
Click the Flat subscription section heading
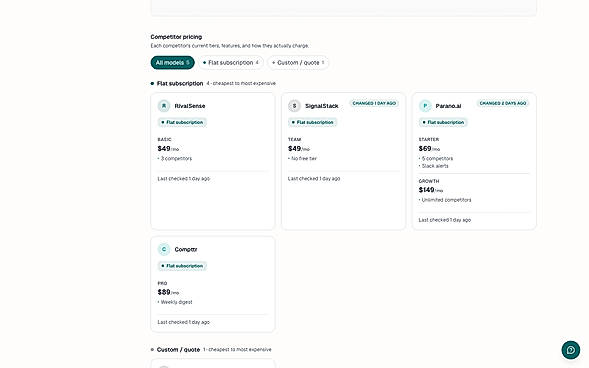tap(180, 83)
